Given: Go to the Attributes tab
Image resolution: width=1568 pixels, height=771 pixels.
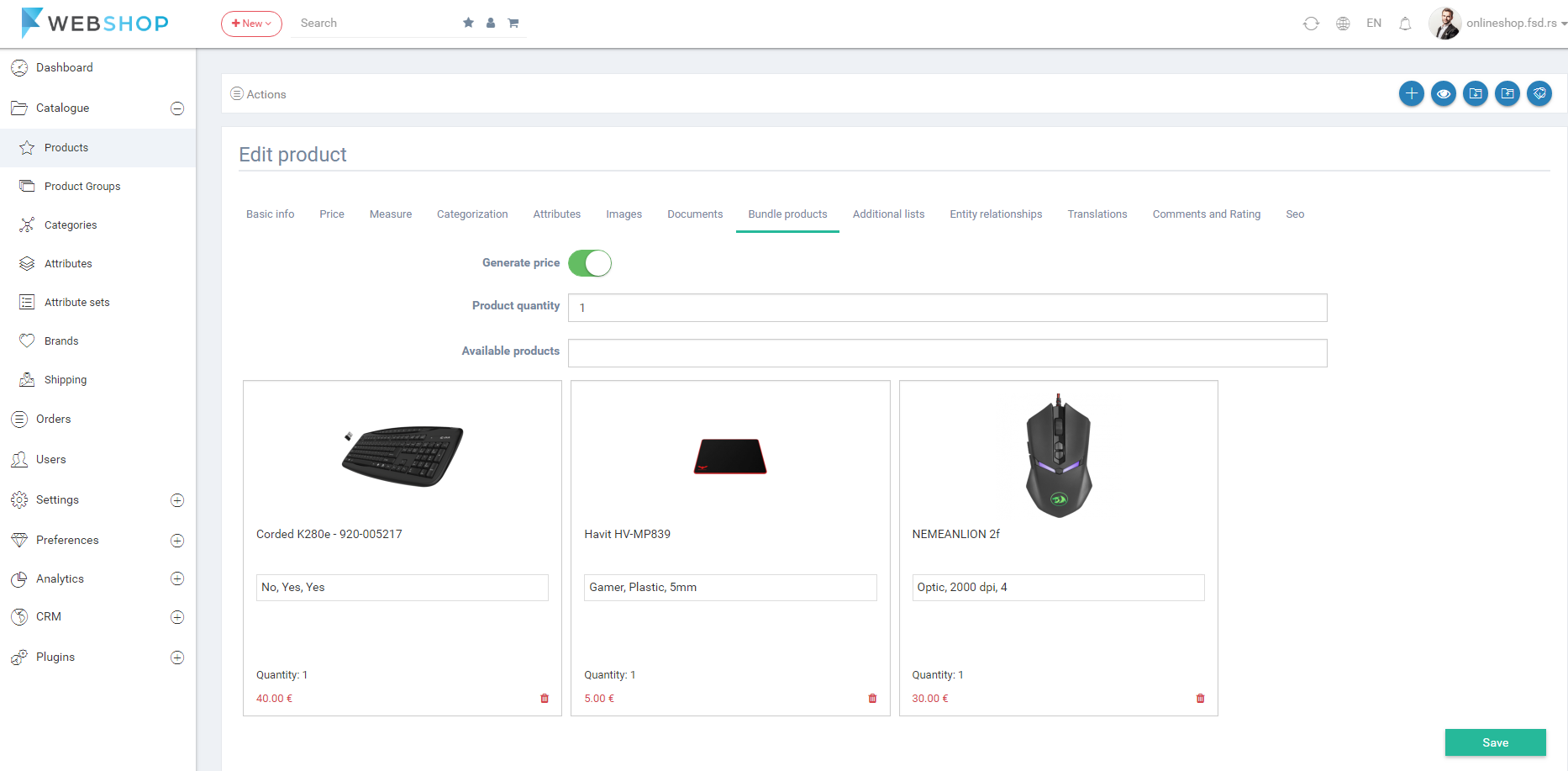Looking at the screenshot, I should click(557, 214).
